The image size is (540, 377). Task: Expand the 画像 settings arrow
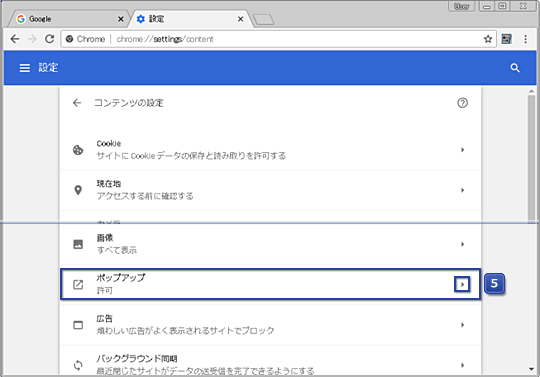[x=463, y=244]
